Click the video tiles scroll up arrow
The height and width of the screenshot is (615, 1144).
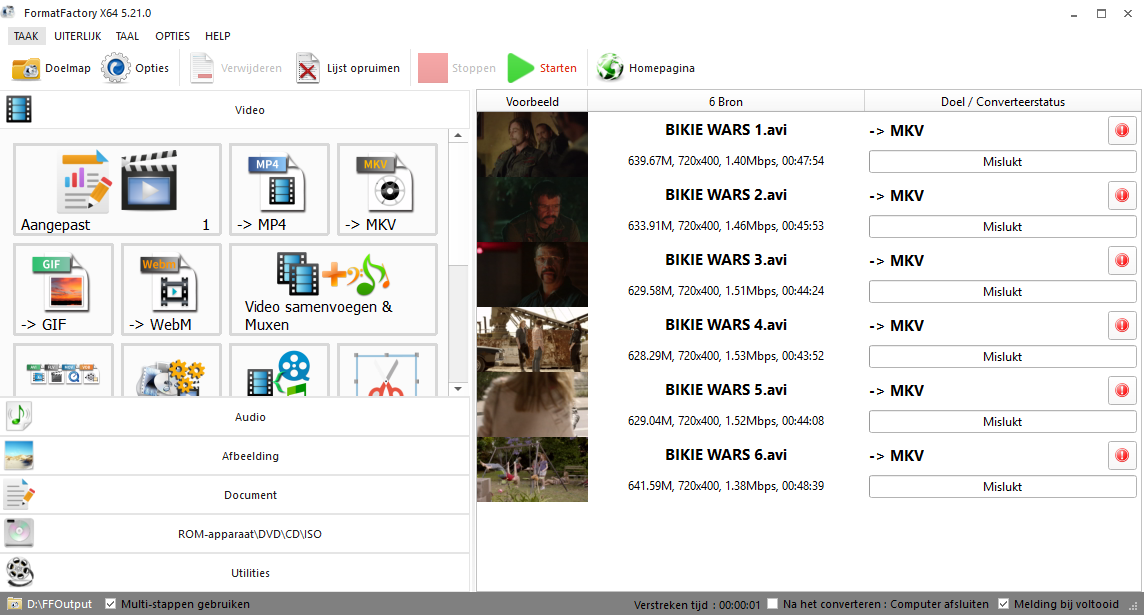[x=458, y=136]
